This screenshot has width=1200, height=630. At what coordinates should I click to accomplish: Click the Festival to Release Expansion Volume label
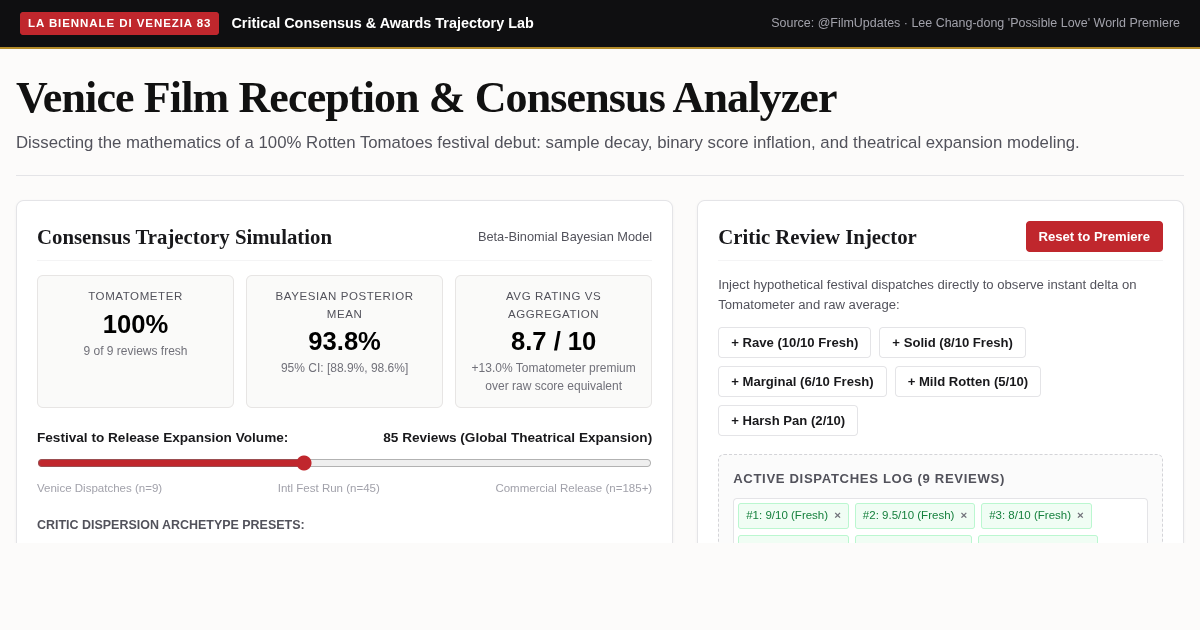click(x=162, y=438)
